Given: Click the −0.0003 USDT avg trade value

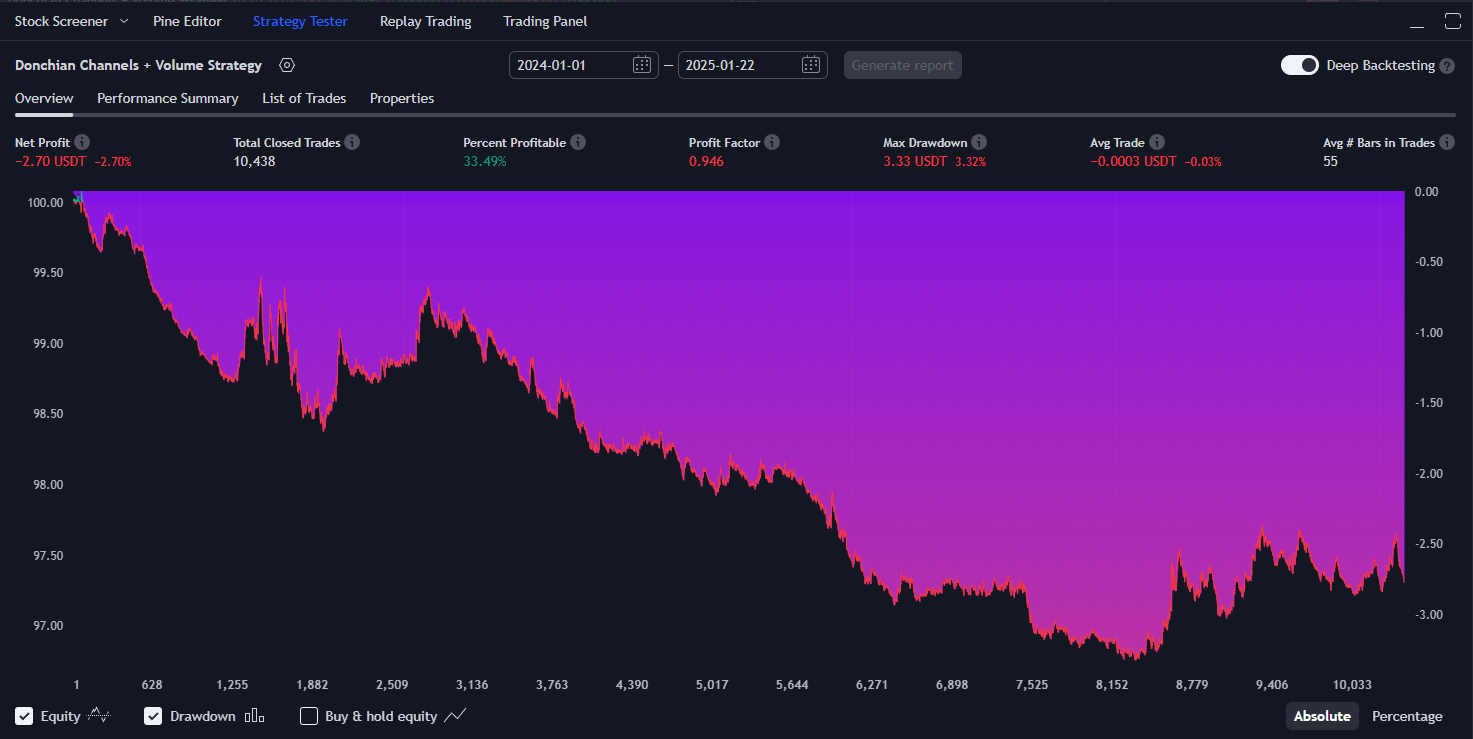Looking at the screenshot, I should click(x=1133, y=161).
